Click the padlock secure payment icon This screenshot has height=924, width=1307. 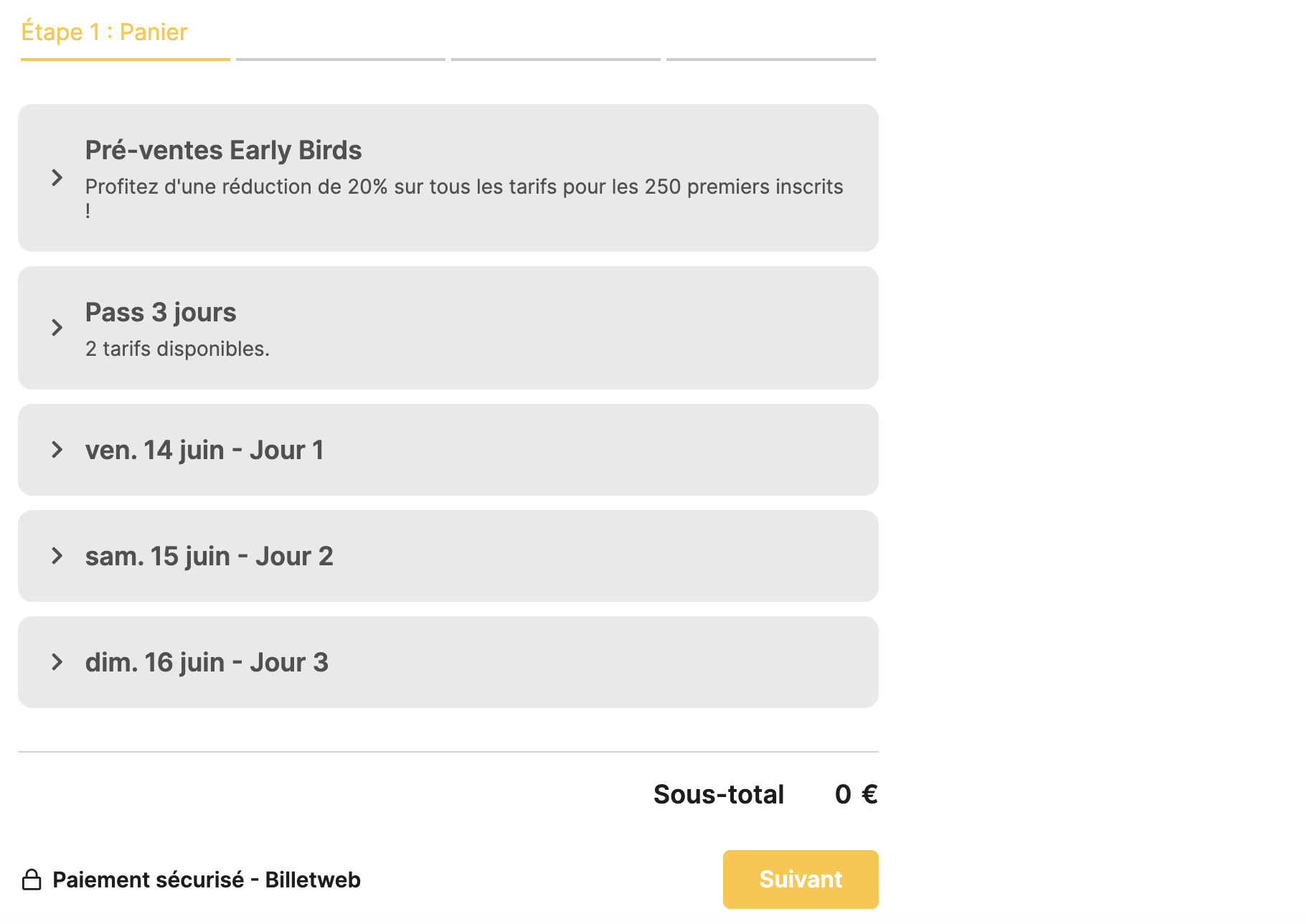[x=32, y=880]
